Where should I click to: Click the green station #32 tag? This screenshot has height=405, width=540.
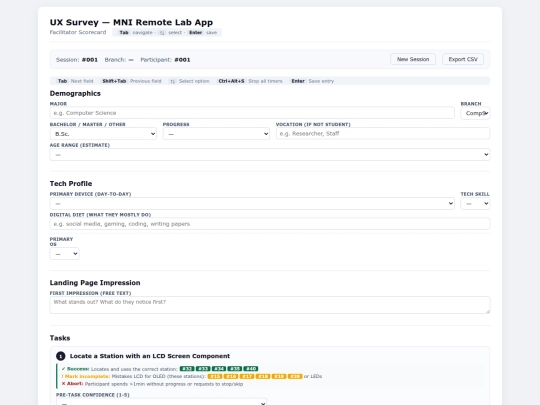(187, 369)
